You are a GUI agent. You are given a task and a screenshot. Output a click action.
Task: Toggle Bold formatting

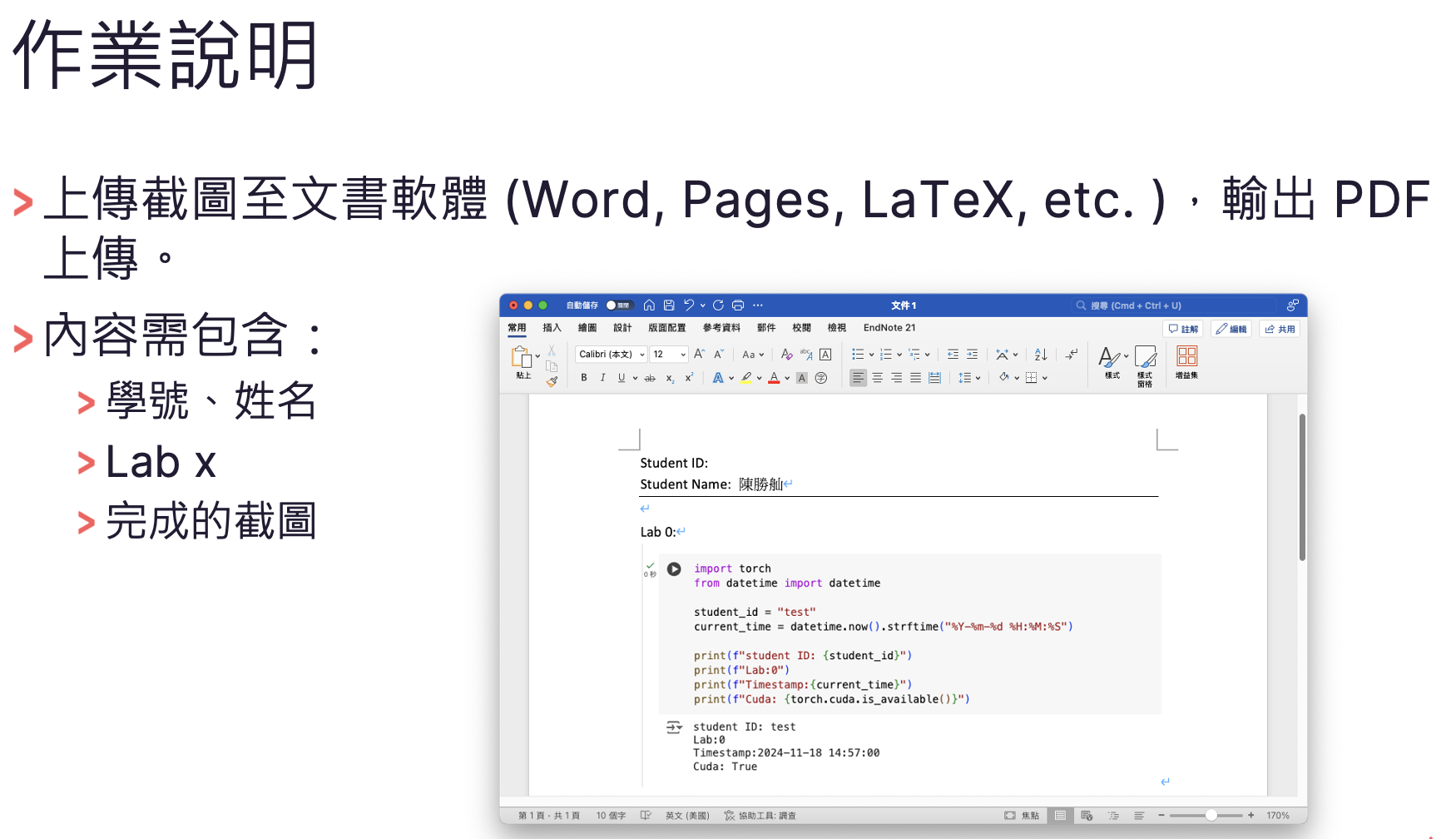(584, 378)
